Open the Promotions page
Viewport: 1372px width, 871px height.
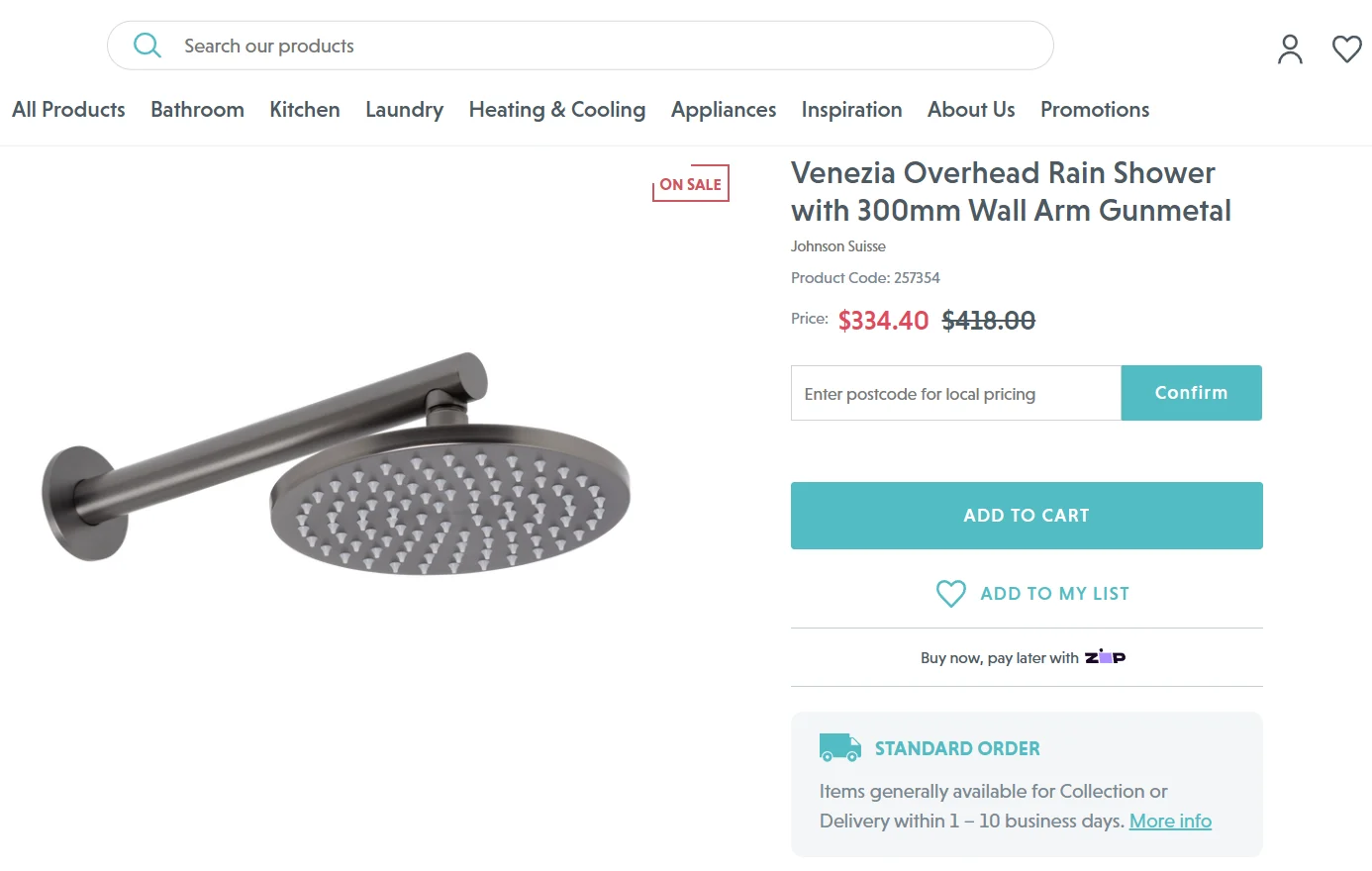tap(1095, 110)
